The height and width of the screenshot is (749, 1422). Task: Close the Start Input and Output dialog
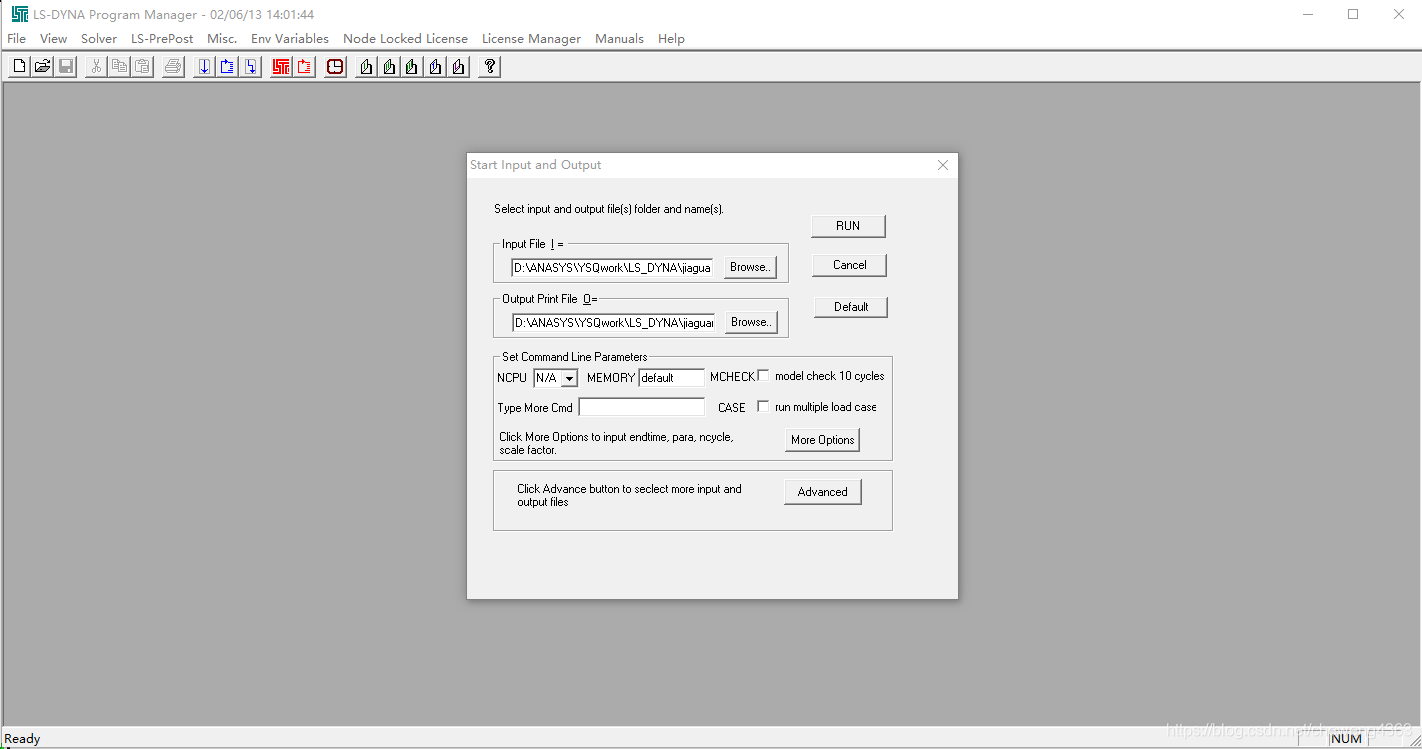pyautogui.click(x=942, y=165)
